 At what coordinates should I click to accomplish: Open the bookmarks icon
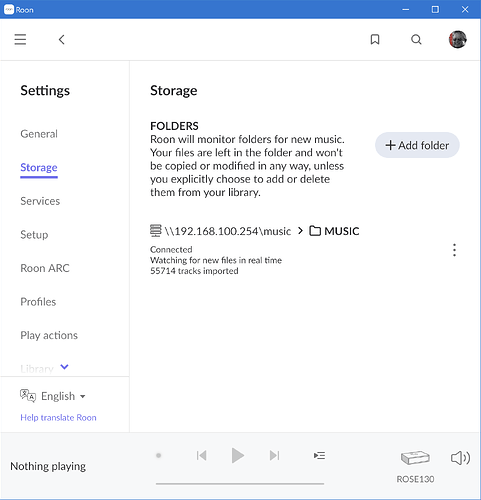point(375,39)
